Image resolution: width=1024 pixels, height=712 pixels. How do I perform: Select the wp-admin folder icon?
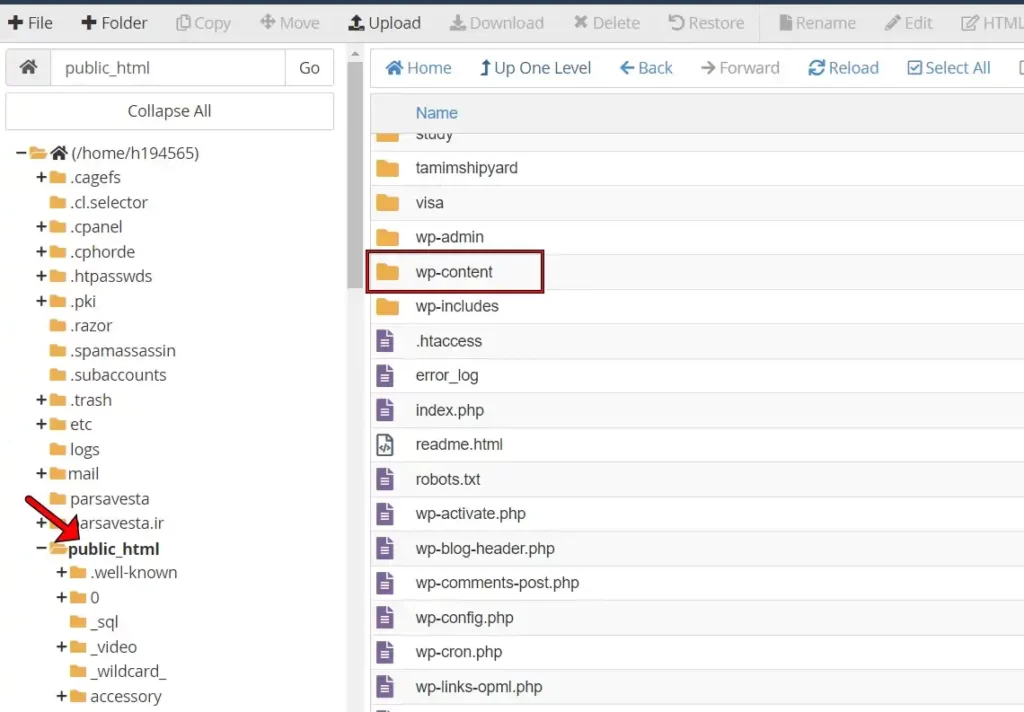pos(387,236)
